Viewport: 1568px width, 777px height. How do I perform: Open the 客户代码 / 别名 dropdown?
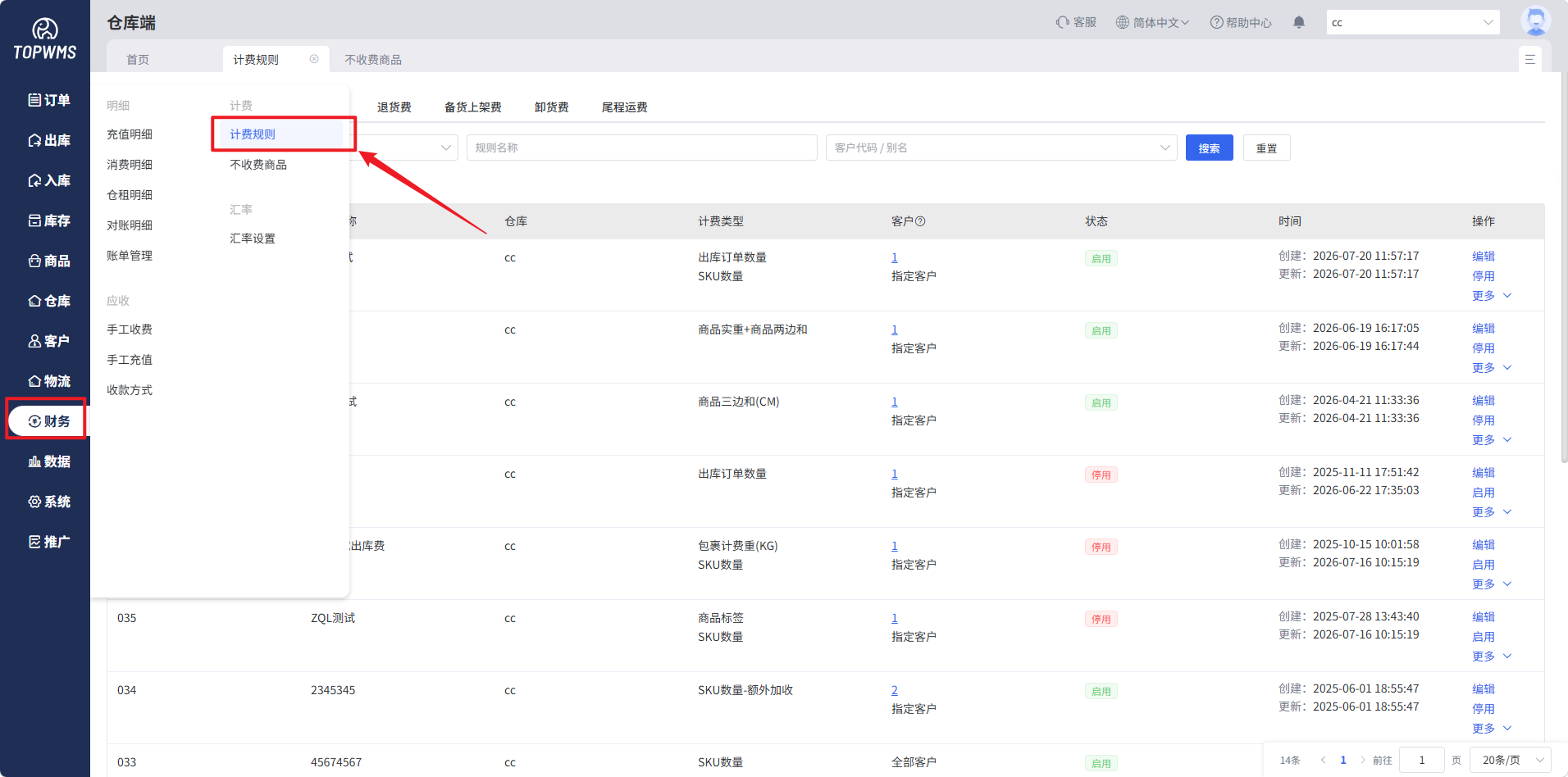(1001, 148)
